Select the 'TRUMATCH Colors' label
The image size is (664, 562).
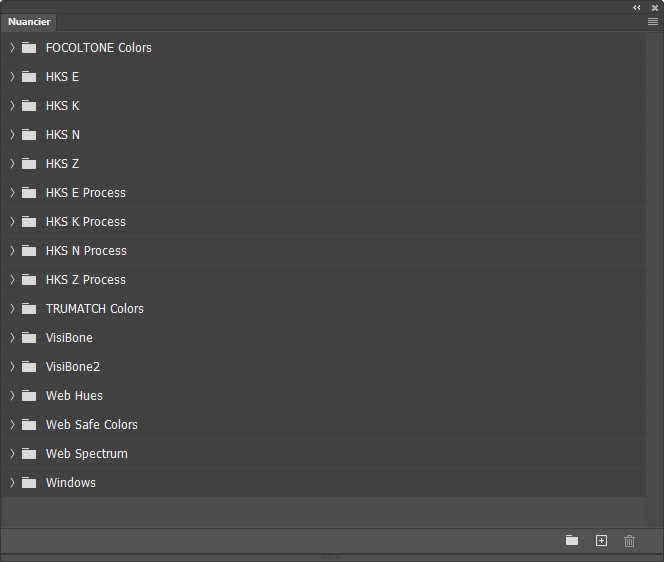[95, 309]
